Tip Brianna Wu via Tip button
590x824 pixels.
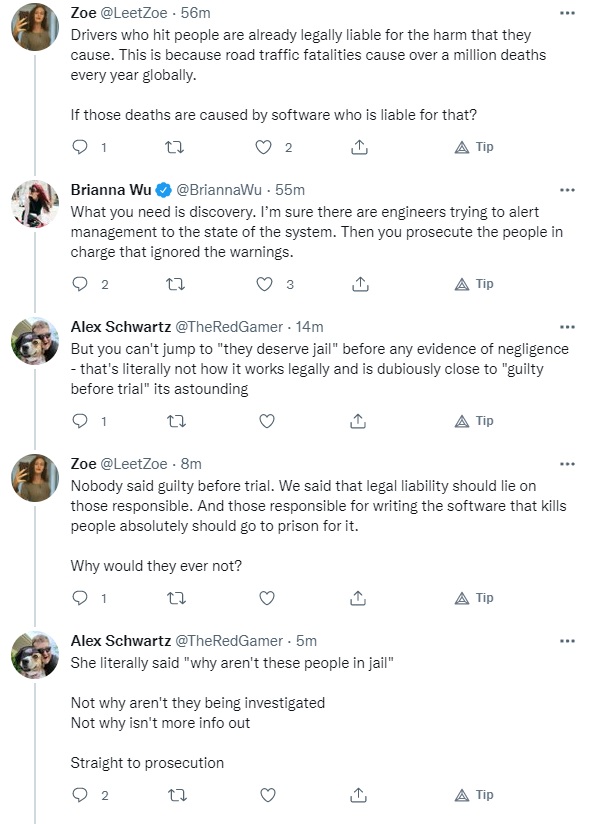[x=474, y=284]
